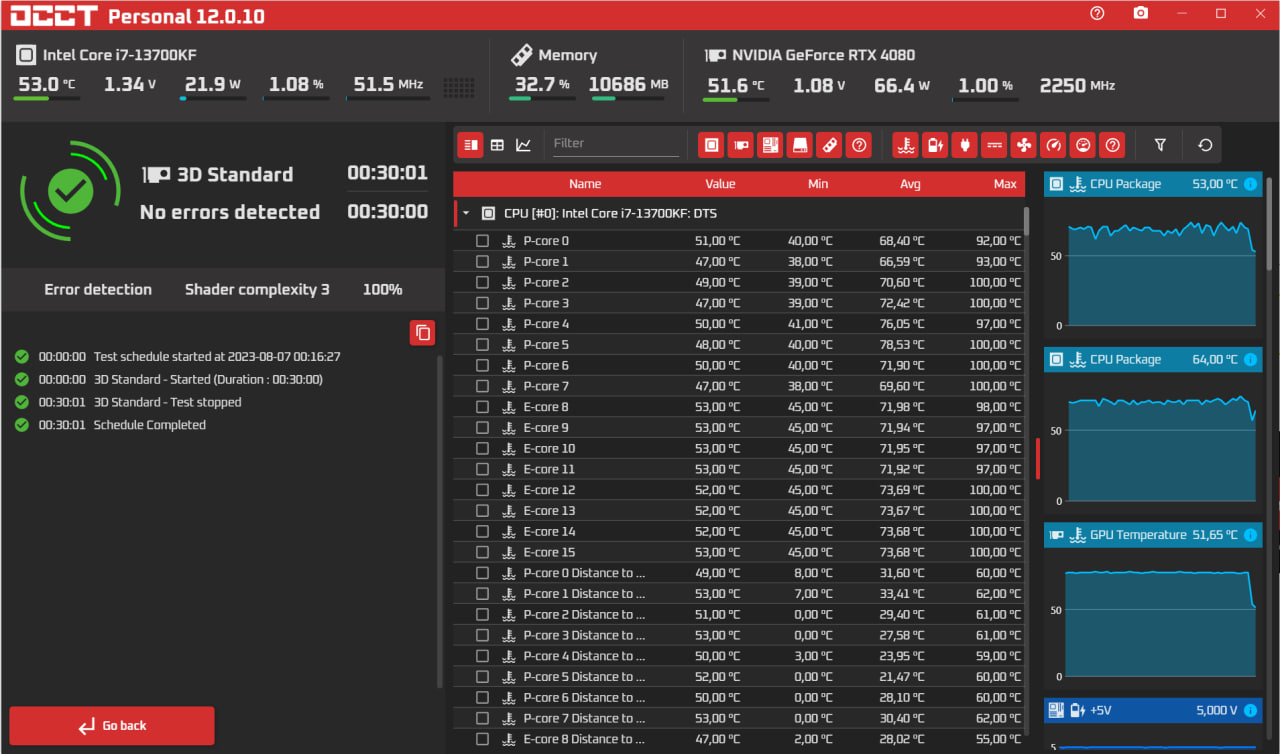
Task: Toggle current sensor type filter
Action: click(994, 145)
